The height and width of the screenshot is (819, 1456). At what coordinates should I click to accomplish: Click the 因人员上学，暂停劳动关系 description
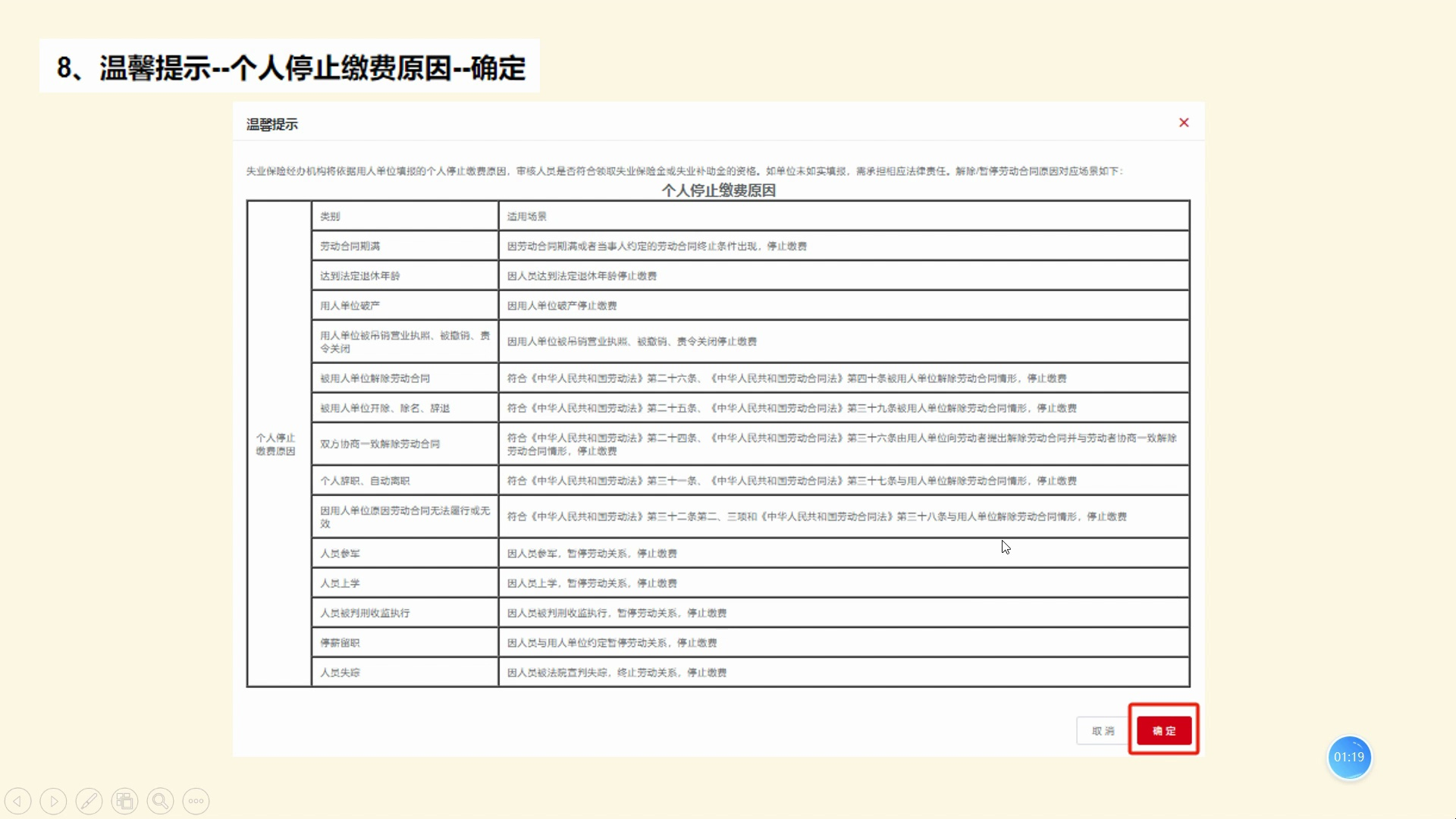coord(591,583)
